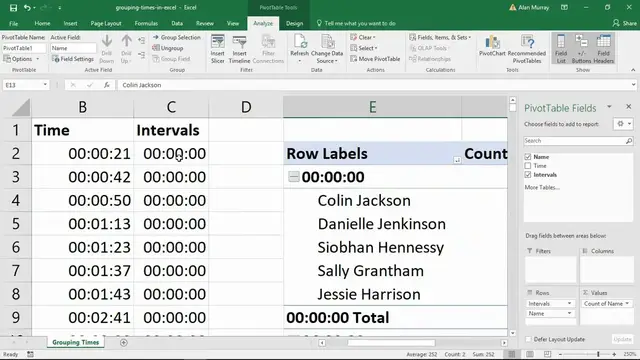This screenshot has height=360, width=640.
Task: Click the zoom out minus button
Action: pyautogui.click(x=560, y=354)
